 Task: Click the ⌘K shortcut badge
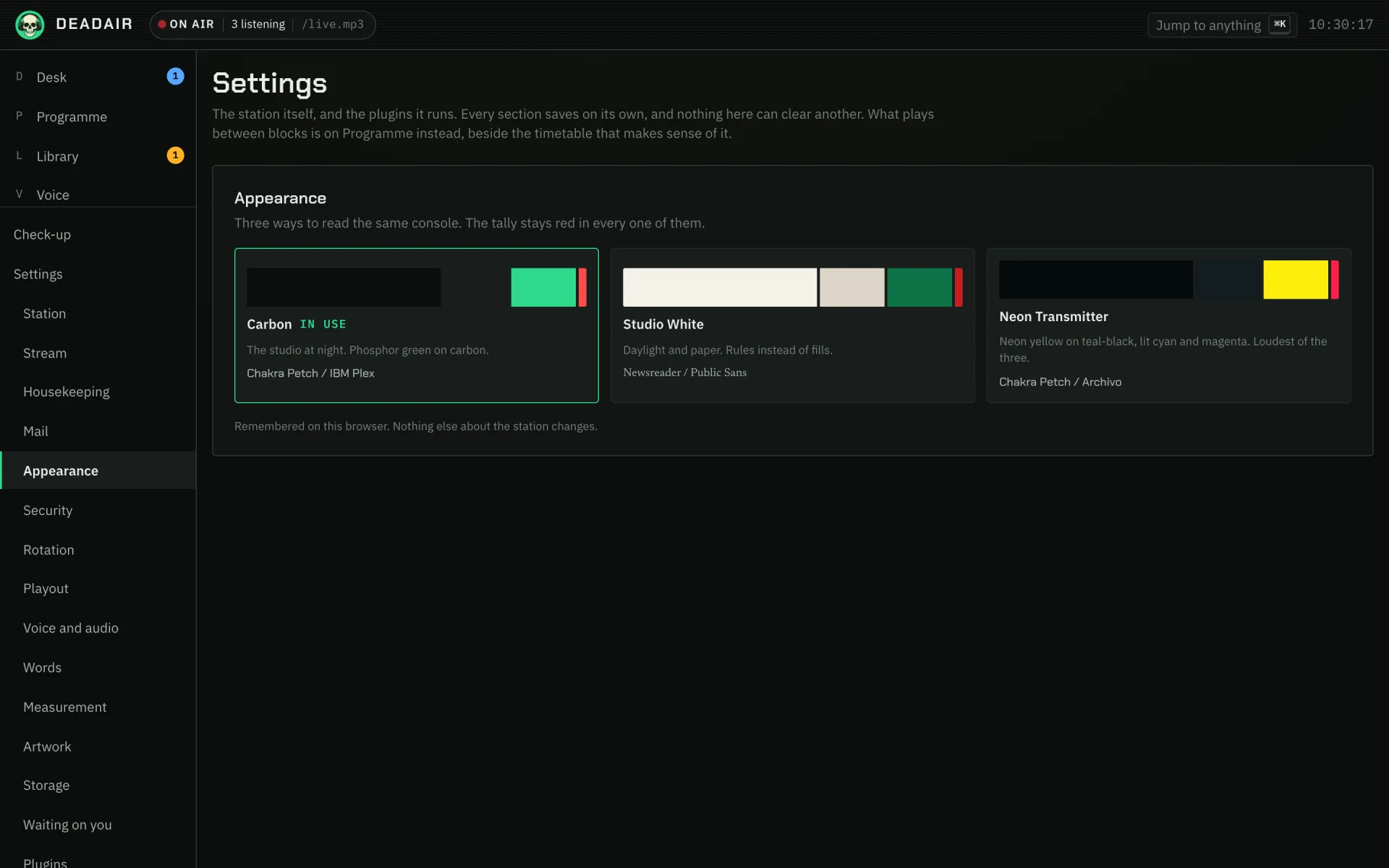coord(1280,25)
